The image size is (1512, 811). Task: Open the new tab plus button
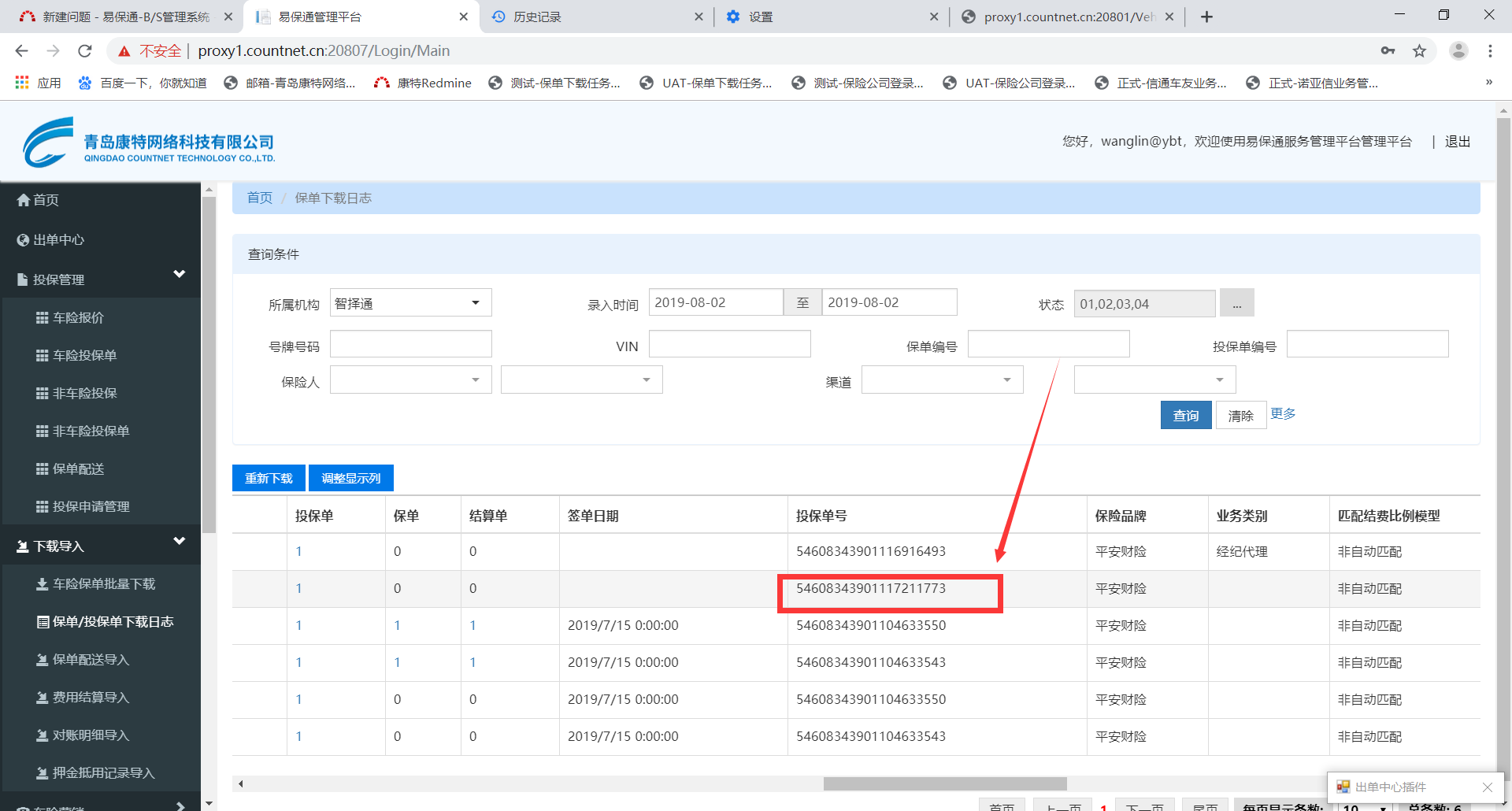tap(1206, 17)
